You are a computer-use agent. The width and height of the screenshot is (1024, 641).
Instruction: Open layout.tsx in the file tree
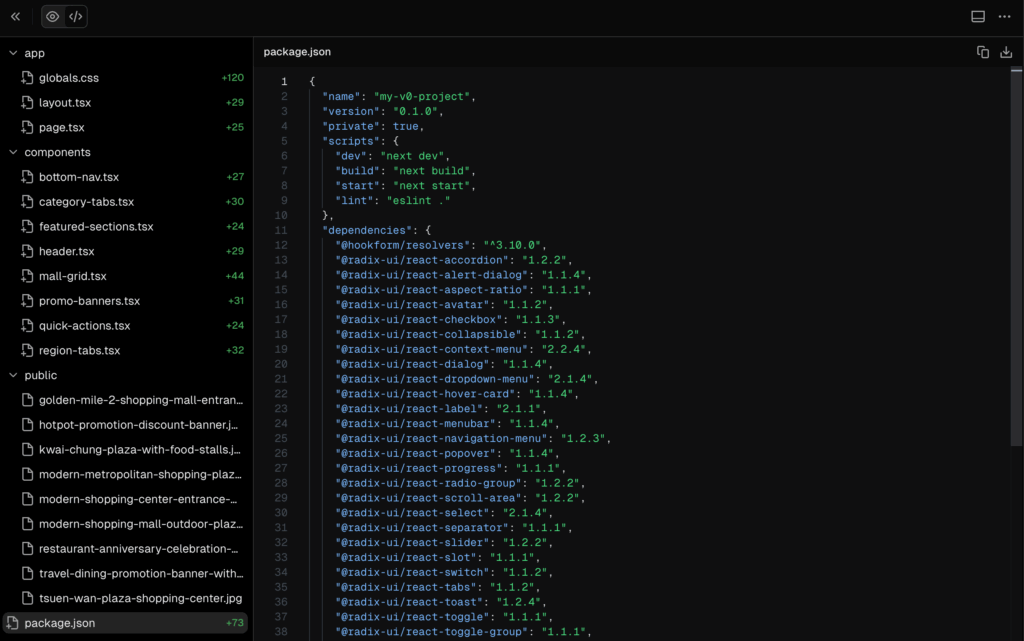(x=65, y=103)
